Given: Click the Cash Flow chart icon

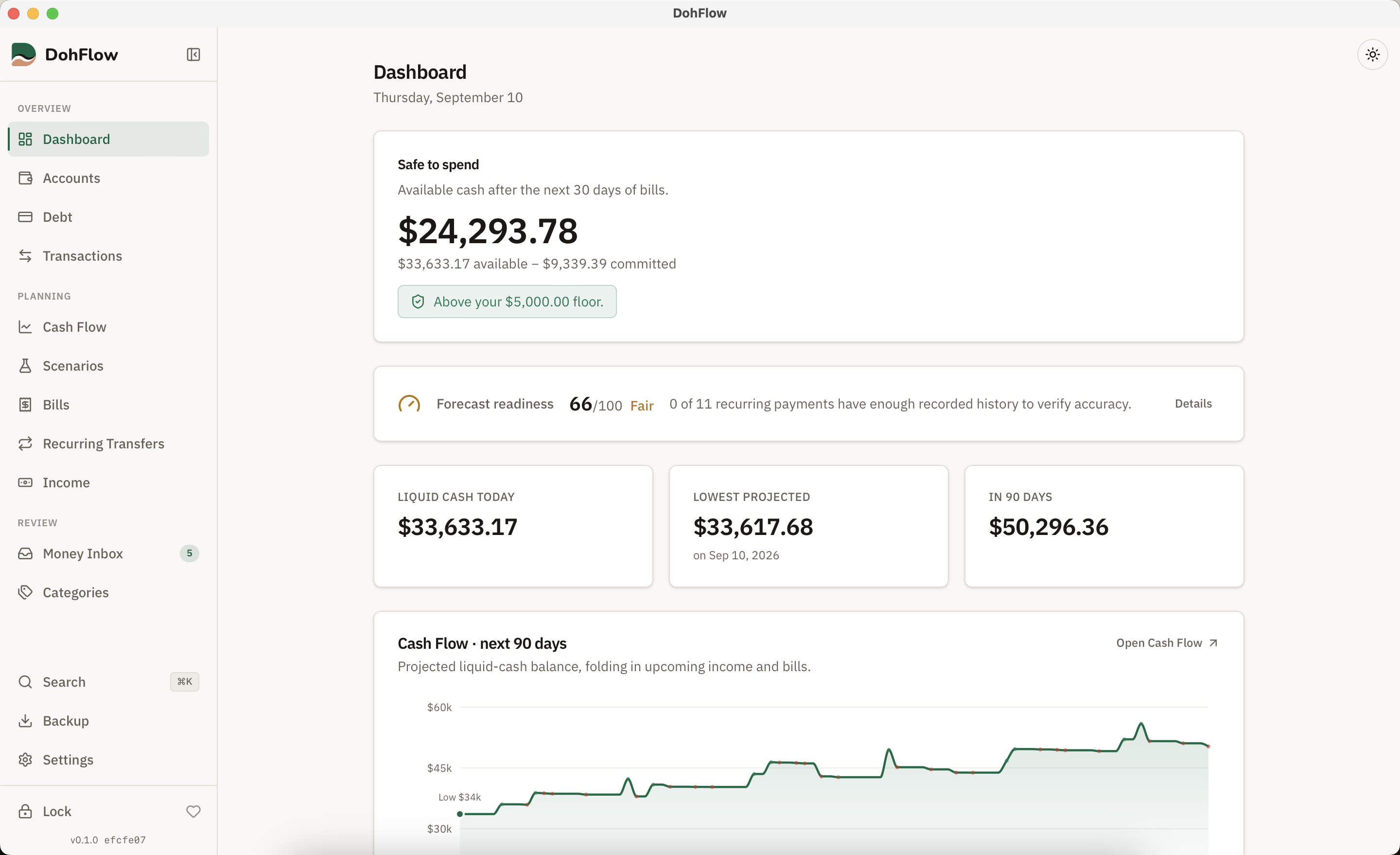Looking at the screenshot, I should 25,327.
